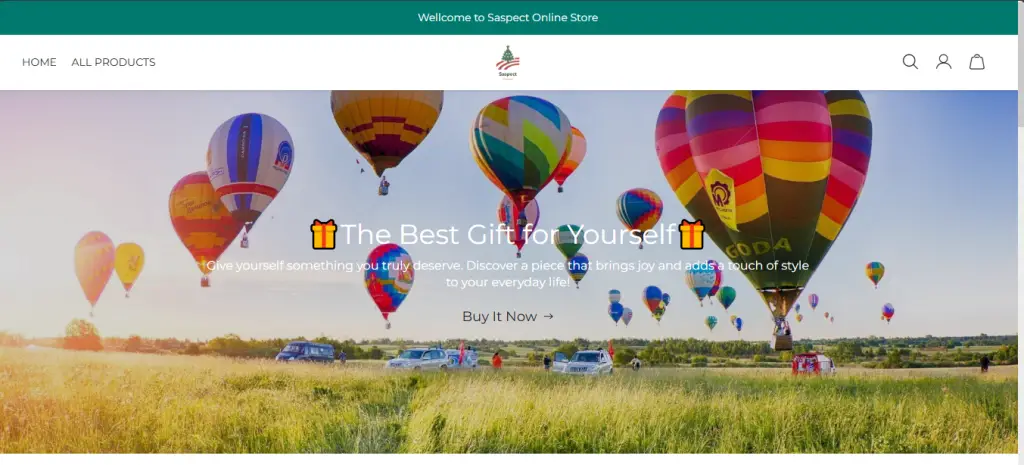Click the small yellow balloon at left
The image size is (1024, 465).
point(129,266)
